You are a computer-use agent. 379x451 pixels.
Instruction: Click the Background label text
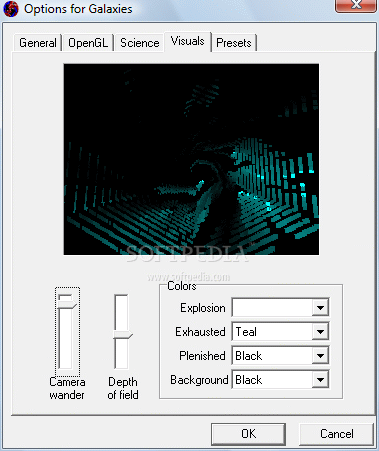click(199, 380)
